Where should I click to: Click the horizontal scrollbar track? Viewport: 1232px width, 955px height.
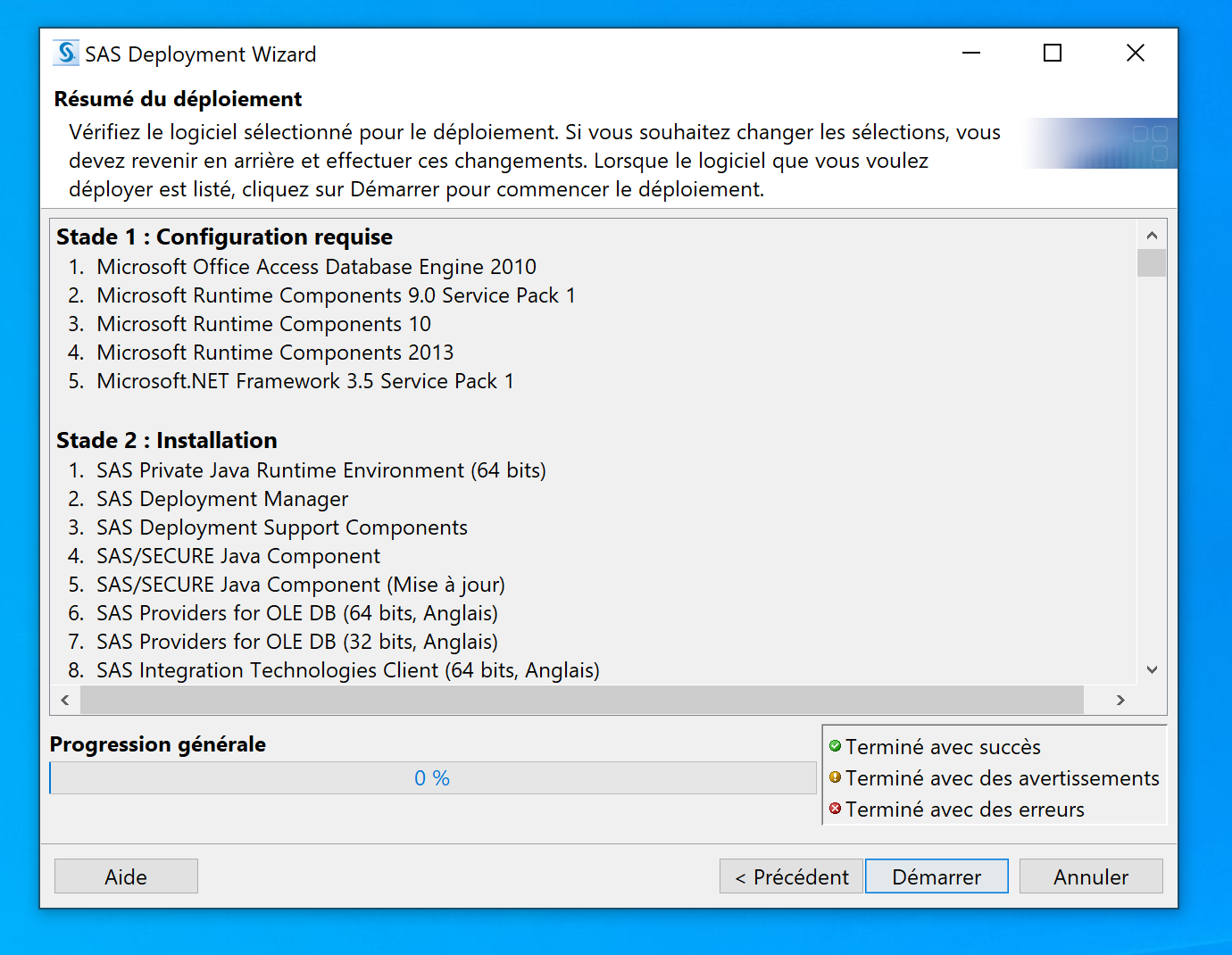(580, 700)
